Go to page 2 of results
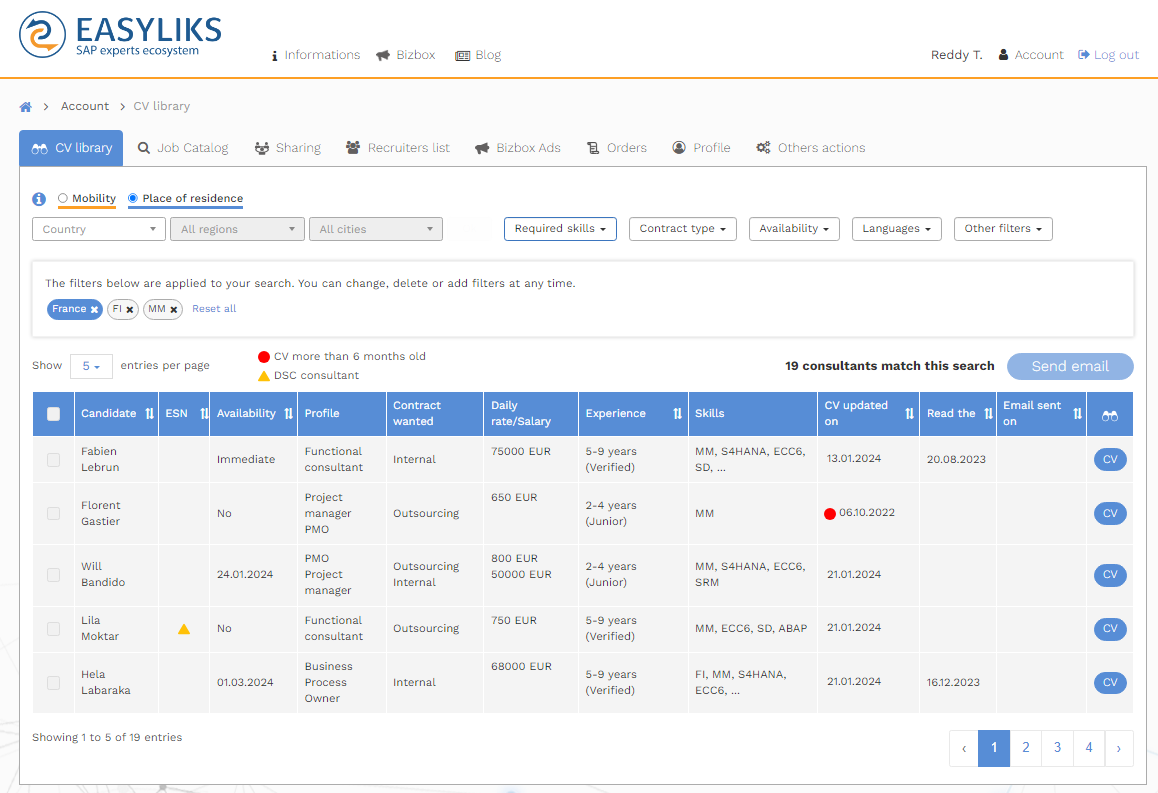This screenshot has height=793, width=1158. pos(1025,748)
